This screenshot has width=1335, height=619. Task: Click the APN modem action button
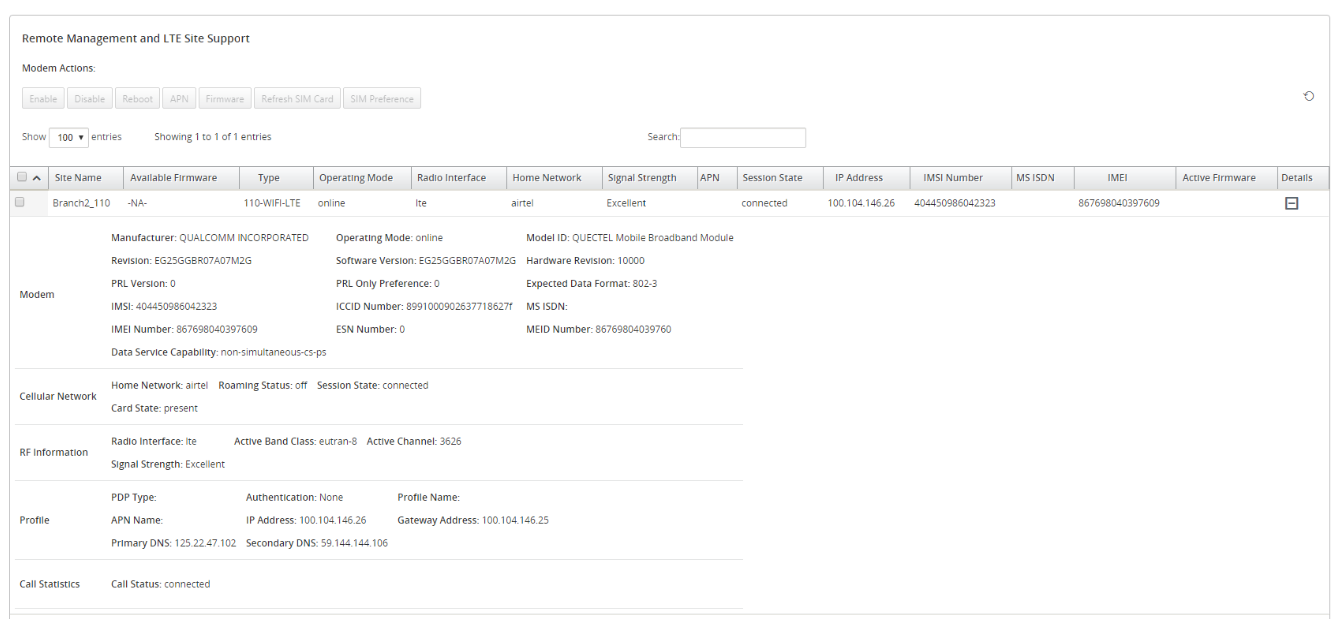coord(179,99)
